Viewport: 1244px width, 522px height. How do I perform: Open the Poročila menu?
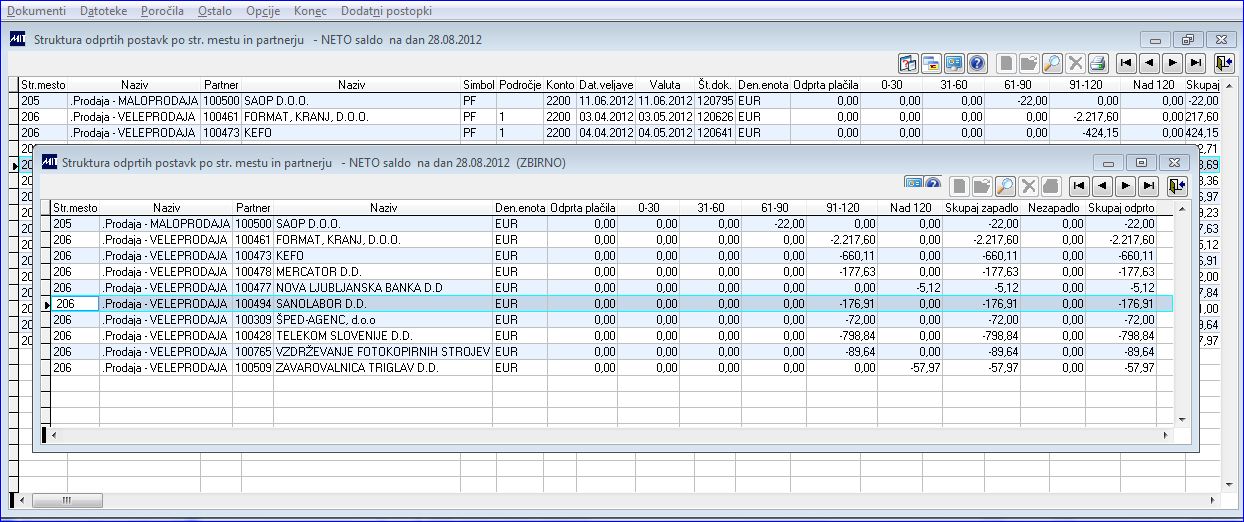(x=161, y=11)
